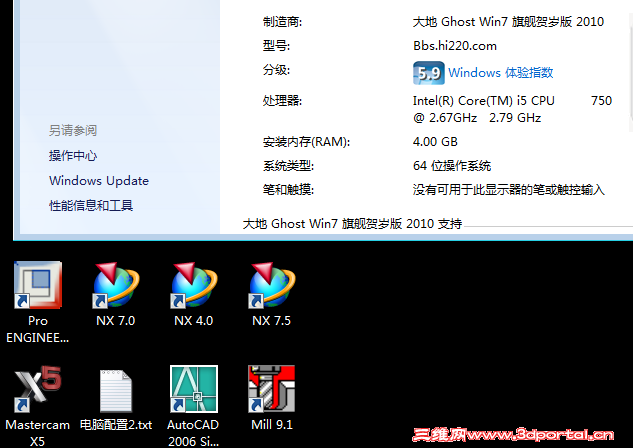Click the 安装内存(RAM): label

306,142
